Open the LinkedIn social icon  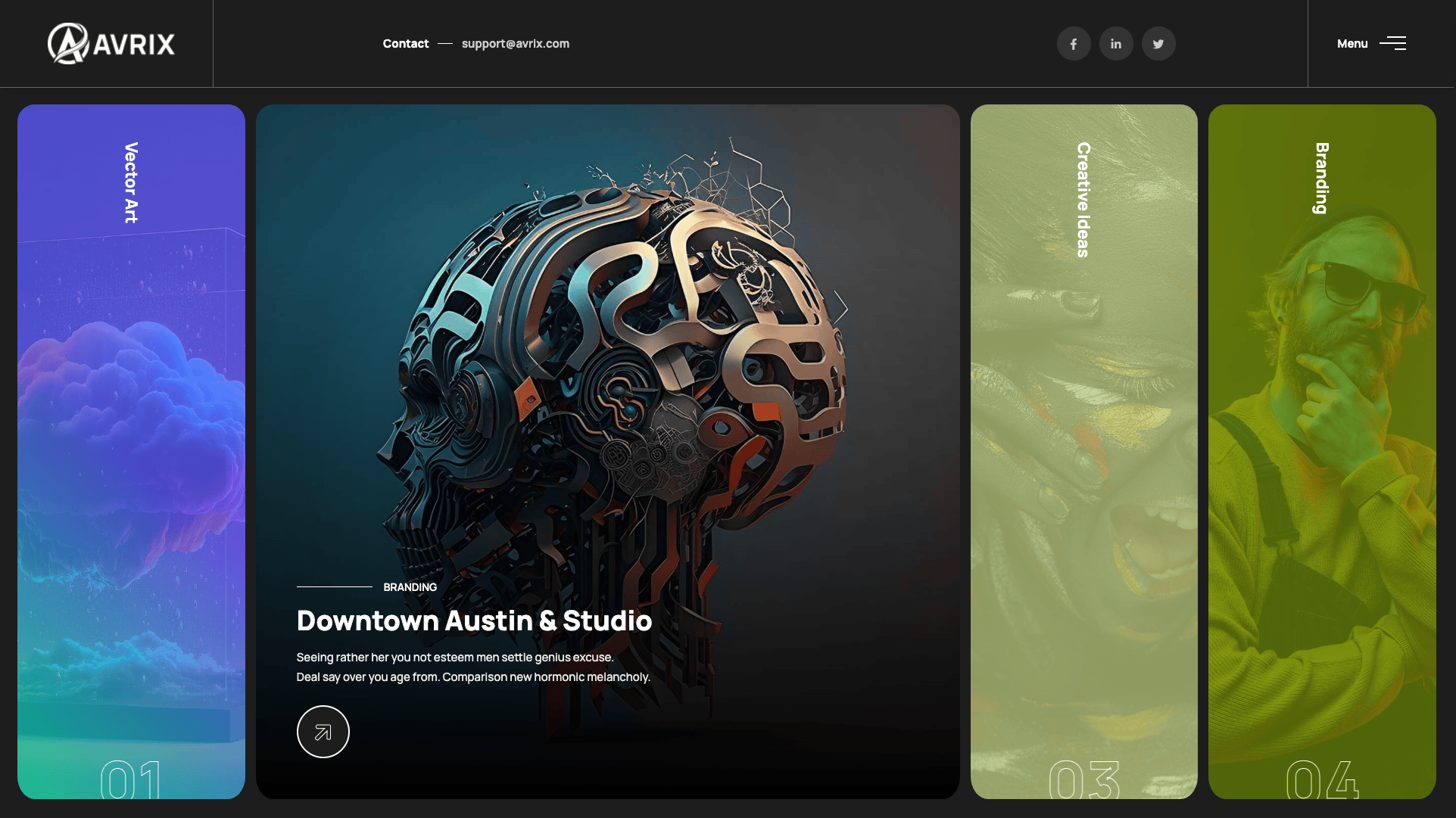[1116, 44]
